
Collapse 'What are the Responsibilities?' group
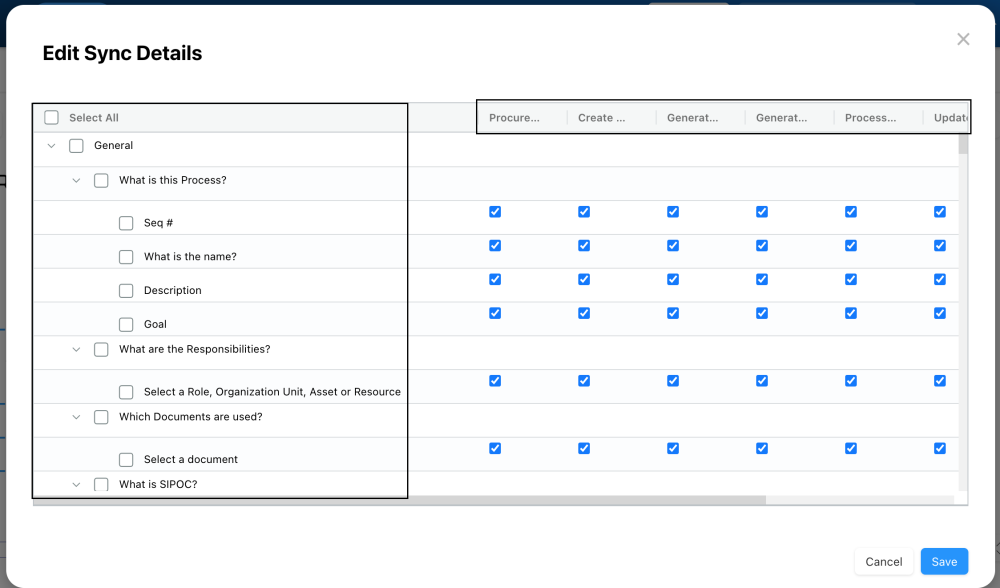[x=76, y=350]
